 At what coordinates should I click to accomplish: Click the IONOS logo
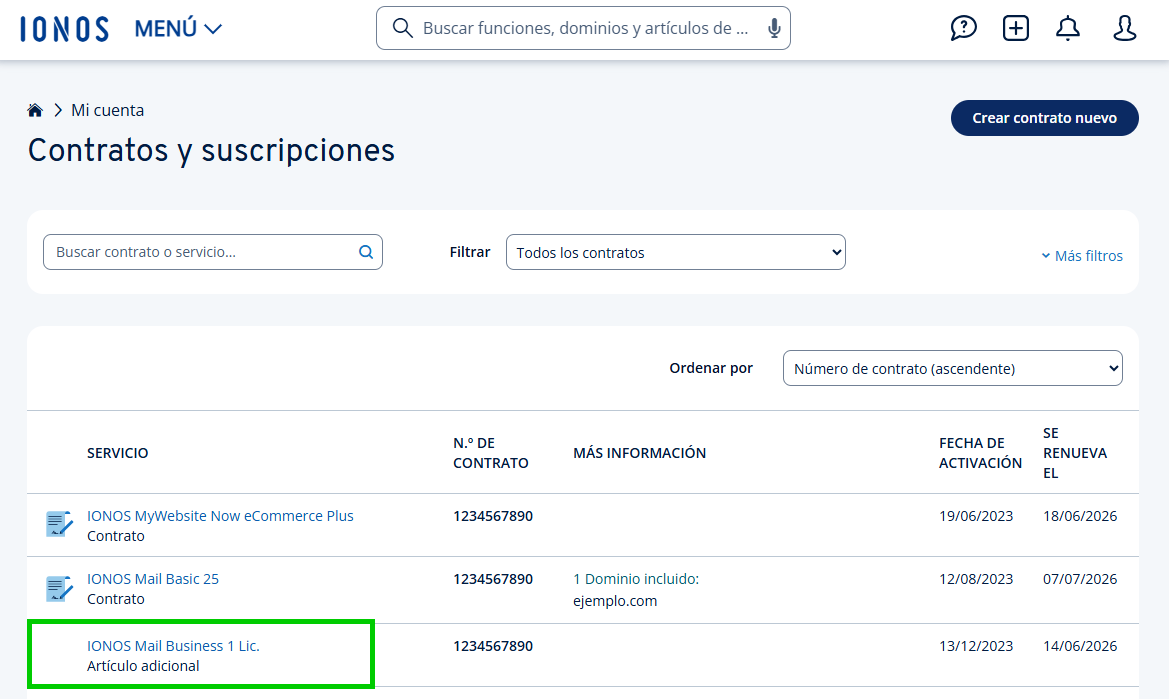[64, 29]
